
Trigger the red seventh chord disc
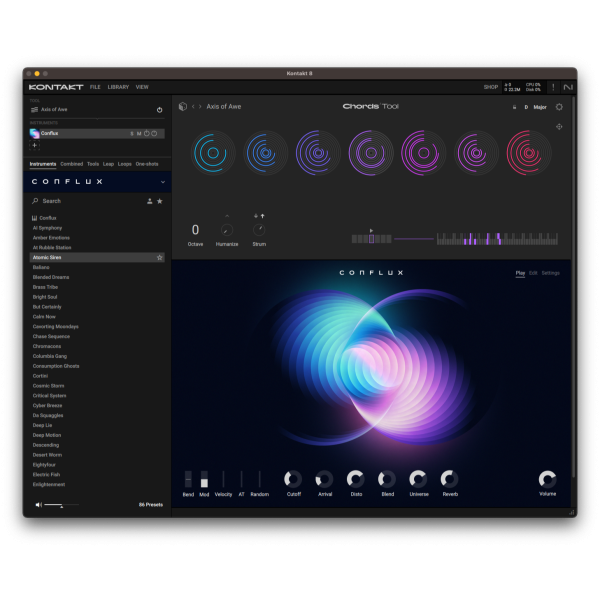click(x=529, y=153)
